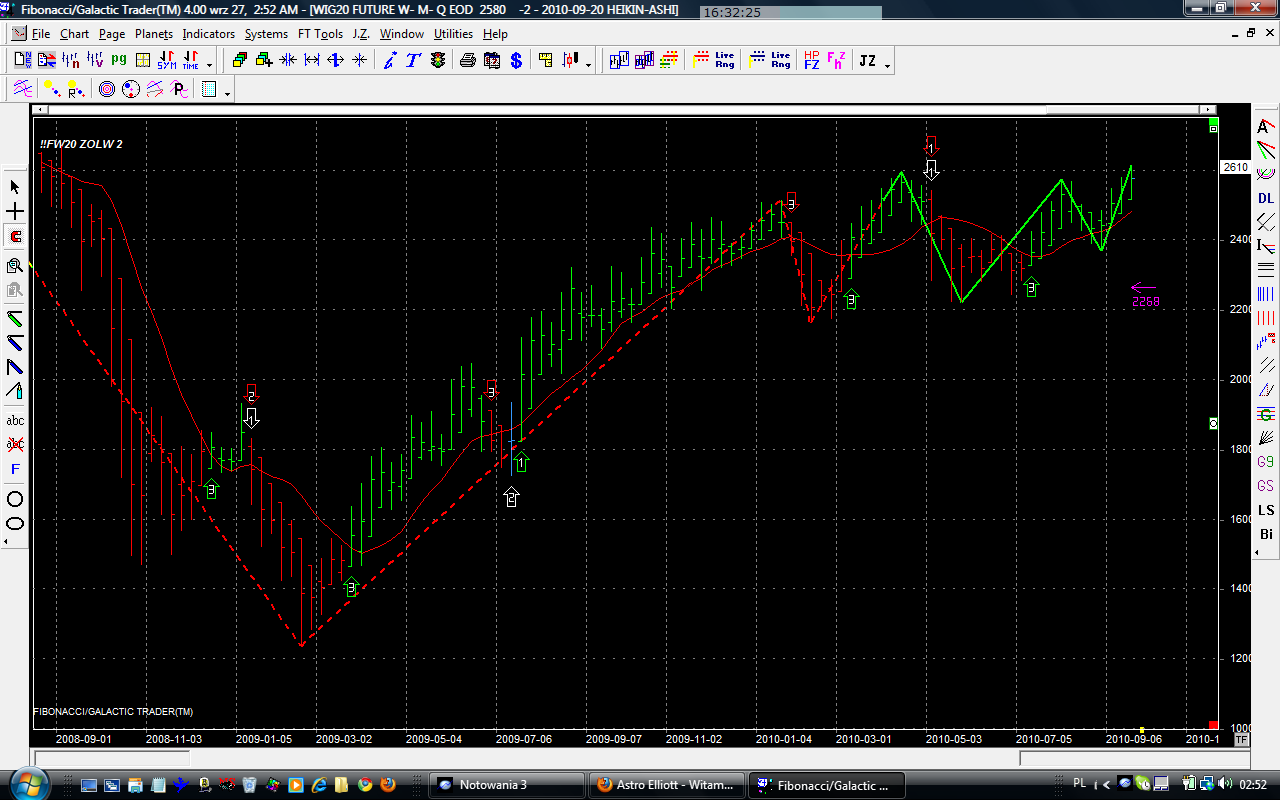
Task: Open dropdown arrow beside candlestick chart icon
Action: (588, 65)
